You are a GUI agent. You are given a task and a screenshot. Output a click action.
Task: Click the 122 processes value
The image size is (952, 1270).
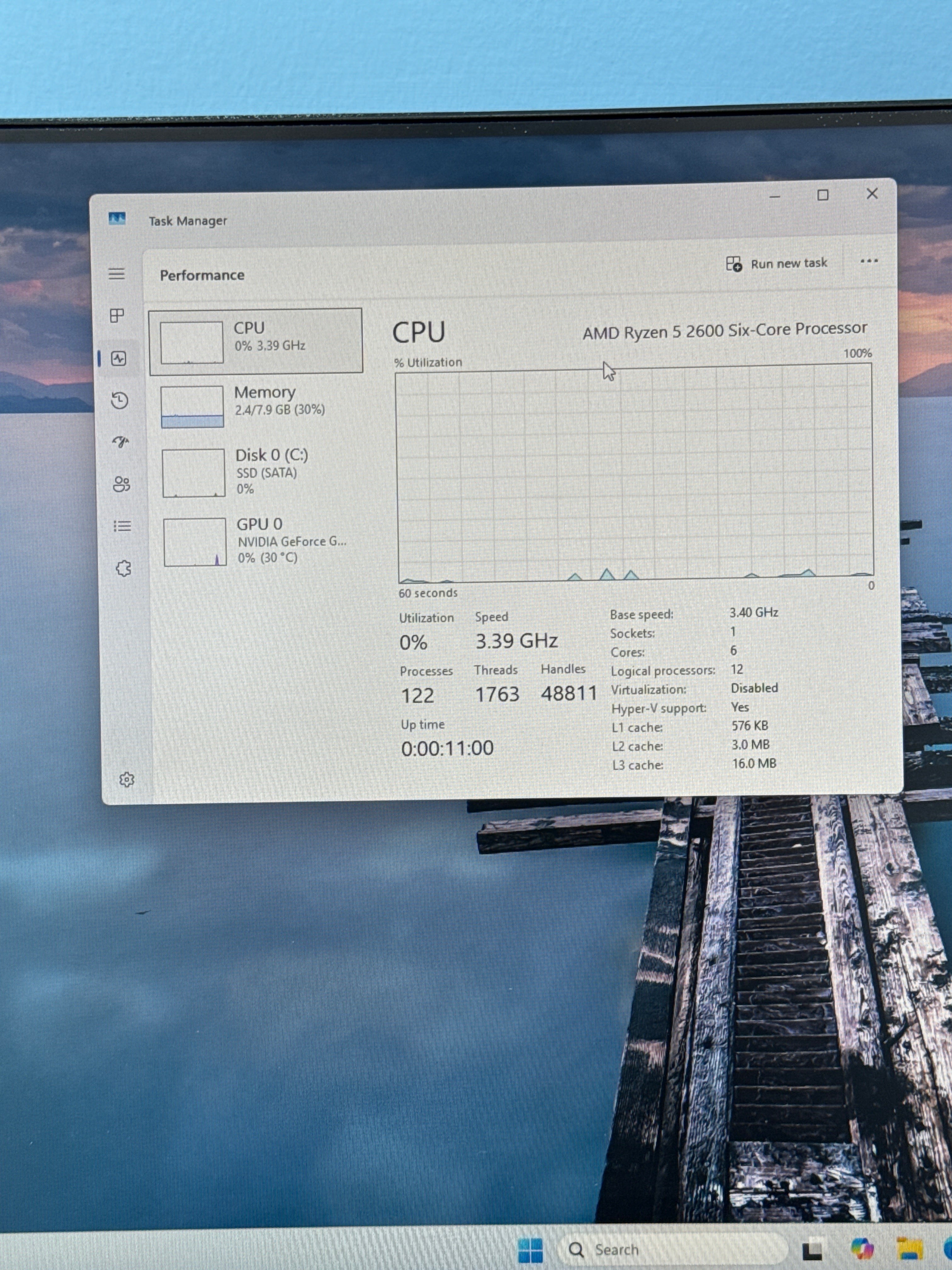417,696
